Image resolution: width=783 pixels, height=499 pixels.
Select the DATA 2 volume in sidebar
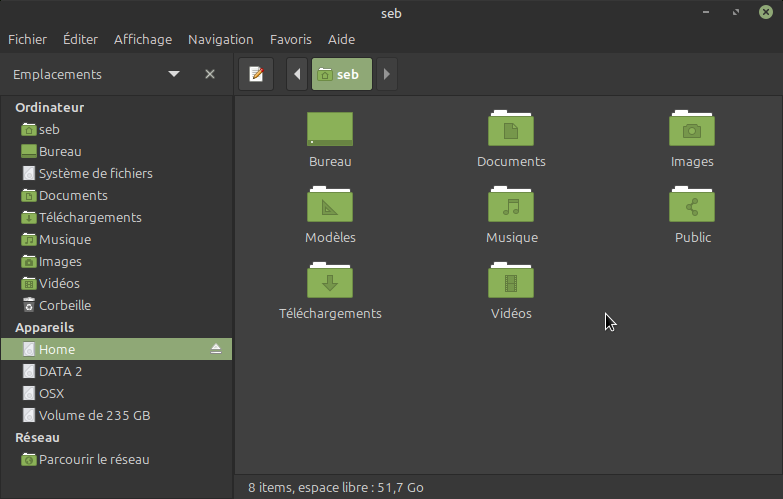point(60,371)
